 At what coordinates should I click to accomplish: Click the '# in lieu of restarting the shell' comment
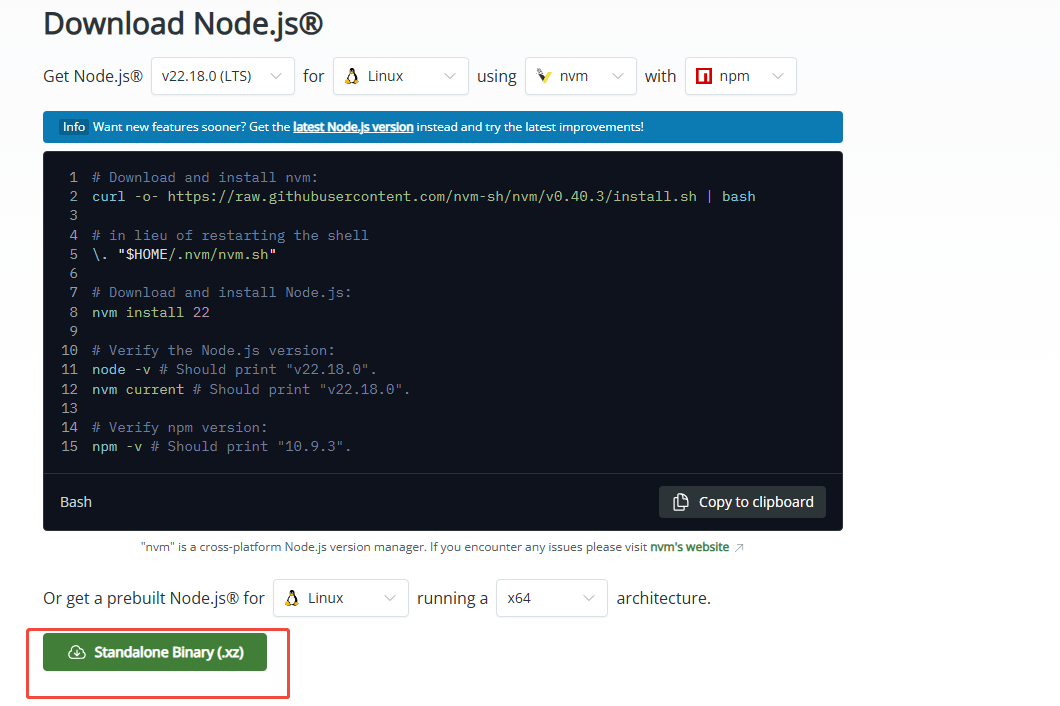click(230, 235)
